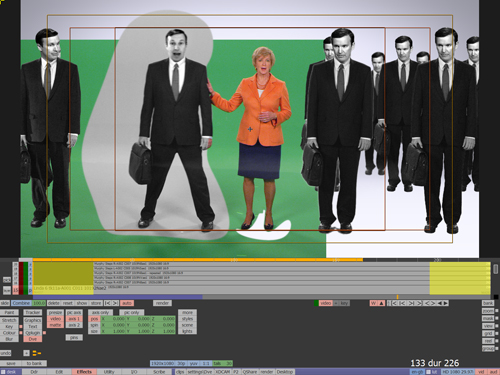Image resolution: width=500 pixels, height=375 pixels.
Task: Toggle the Qplugin enable indicator
Action: (44, 333)
